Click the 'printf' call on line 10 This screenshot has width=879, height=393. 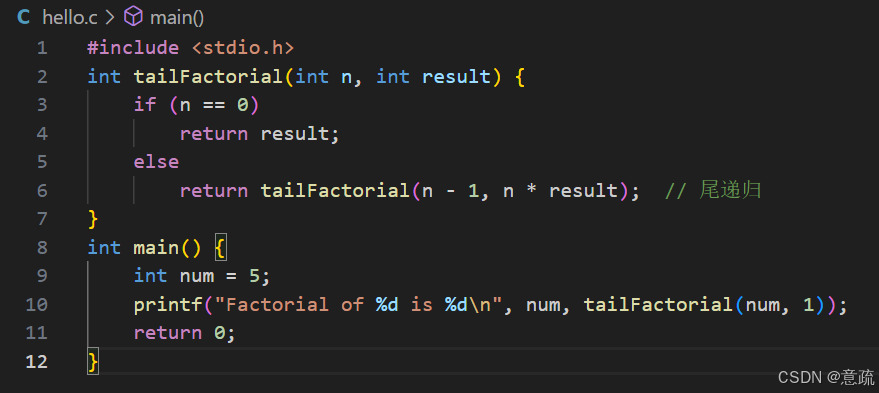click(168, 304)
